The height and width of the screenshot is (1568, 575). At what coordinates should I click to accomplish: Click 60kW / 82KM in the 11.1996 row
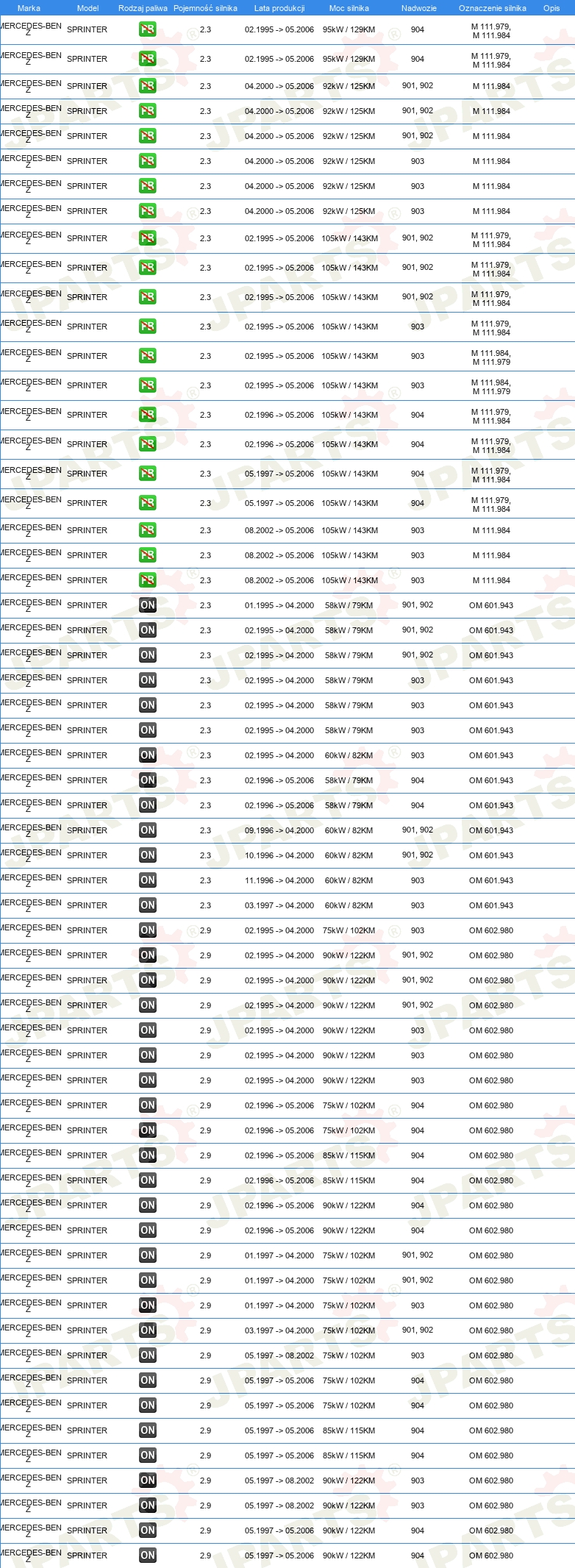349,880
